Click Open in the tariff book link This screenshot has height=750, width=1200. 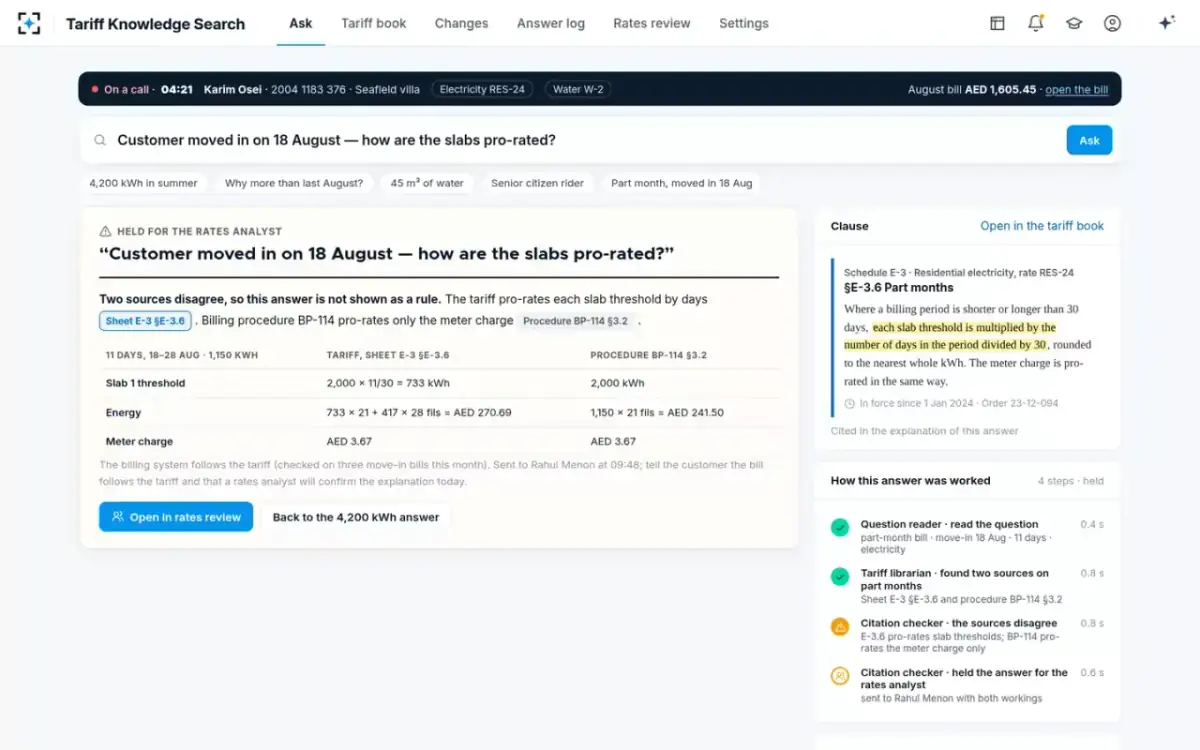point(1042,226)
